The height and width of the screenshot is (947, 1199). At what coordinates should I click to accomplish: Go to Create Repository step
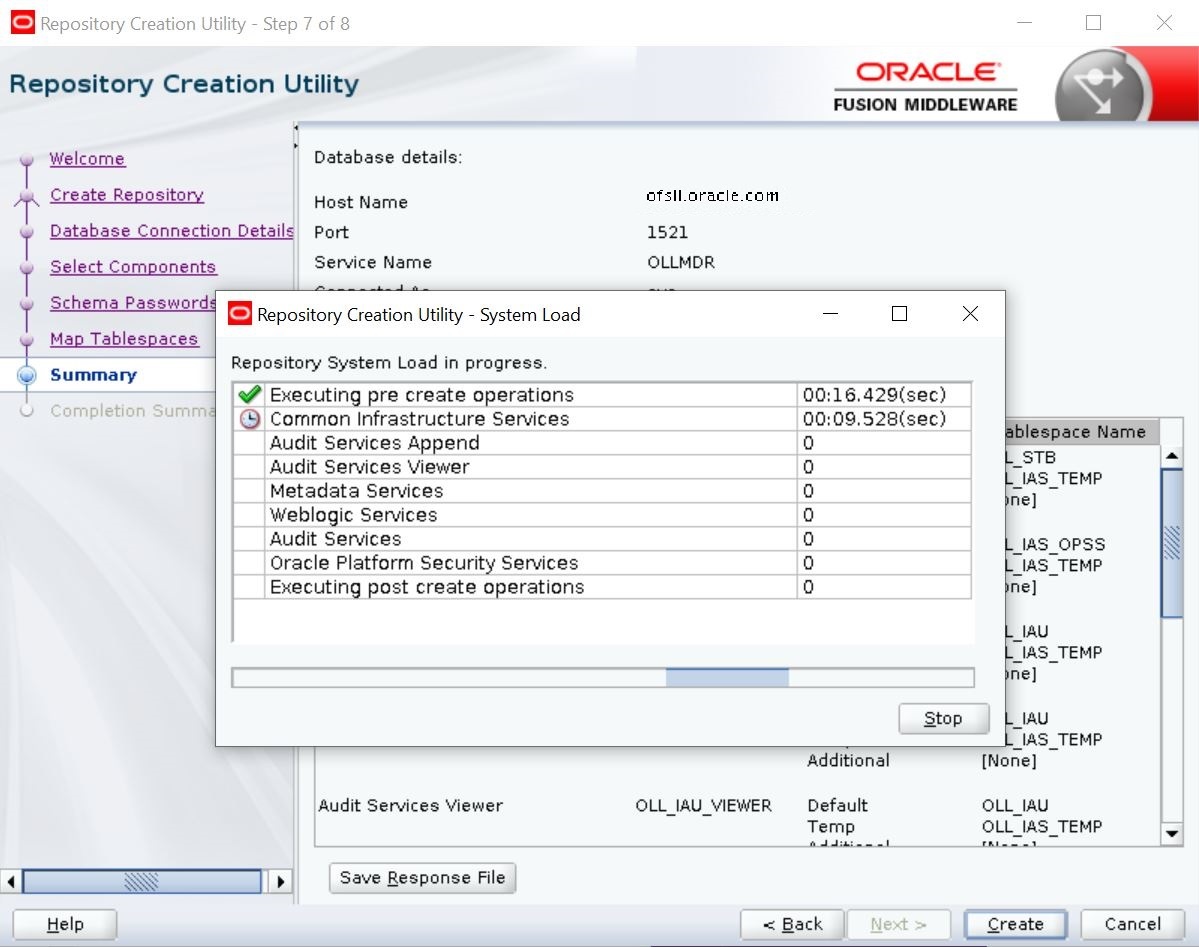point(127,195)
